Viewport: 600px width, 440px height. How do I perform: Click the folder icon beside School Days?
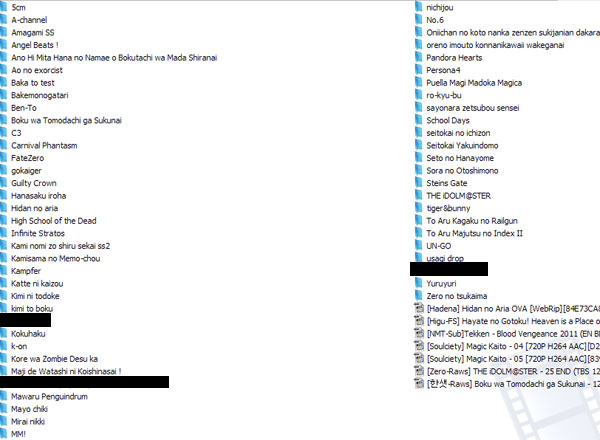pyautogui.click(x=419, y=120)
